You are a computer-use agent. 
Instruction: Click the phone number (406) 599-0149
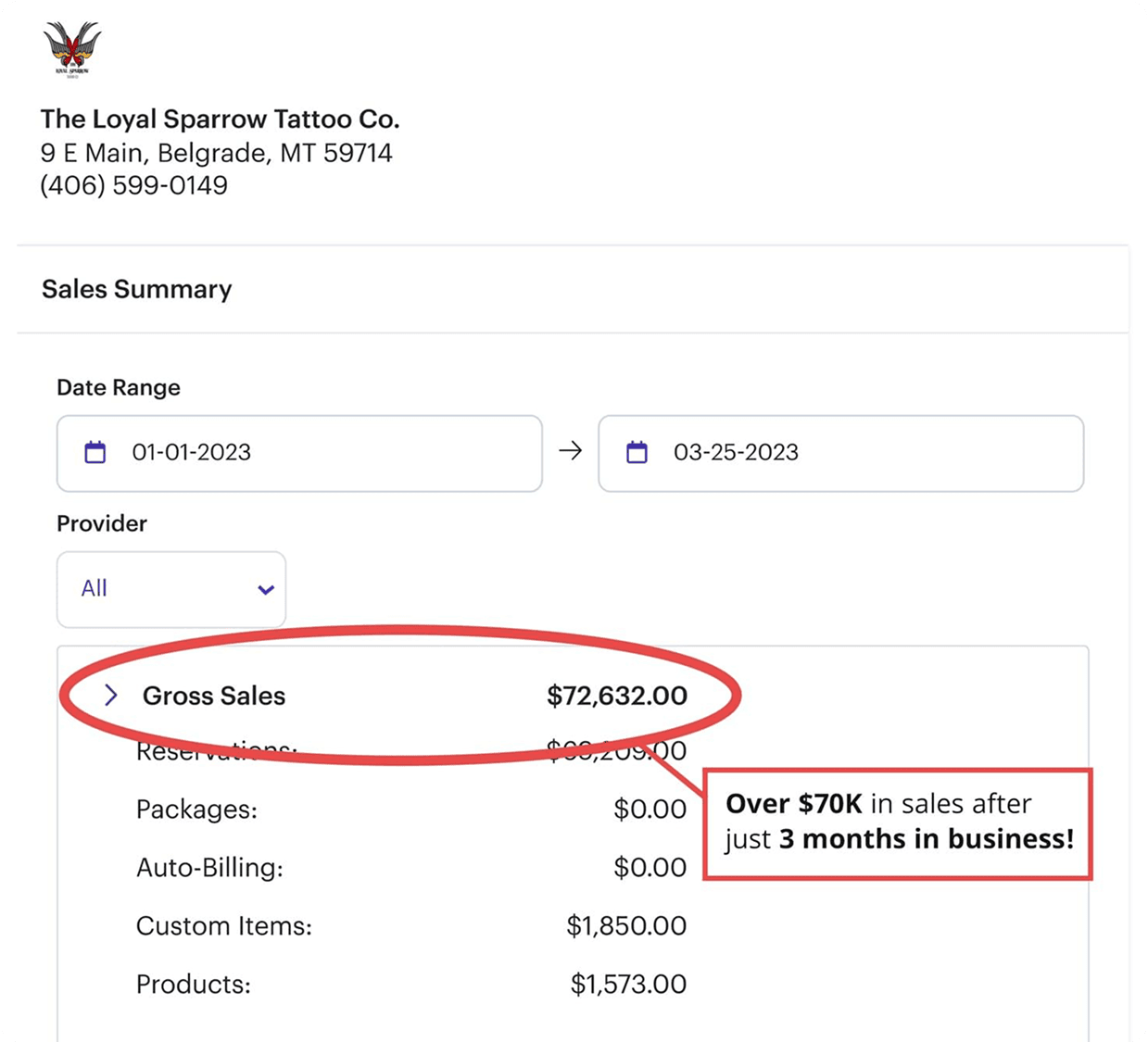click(x=133, y=185)
